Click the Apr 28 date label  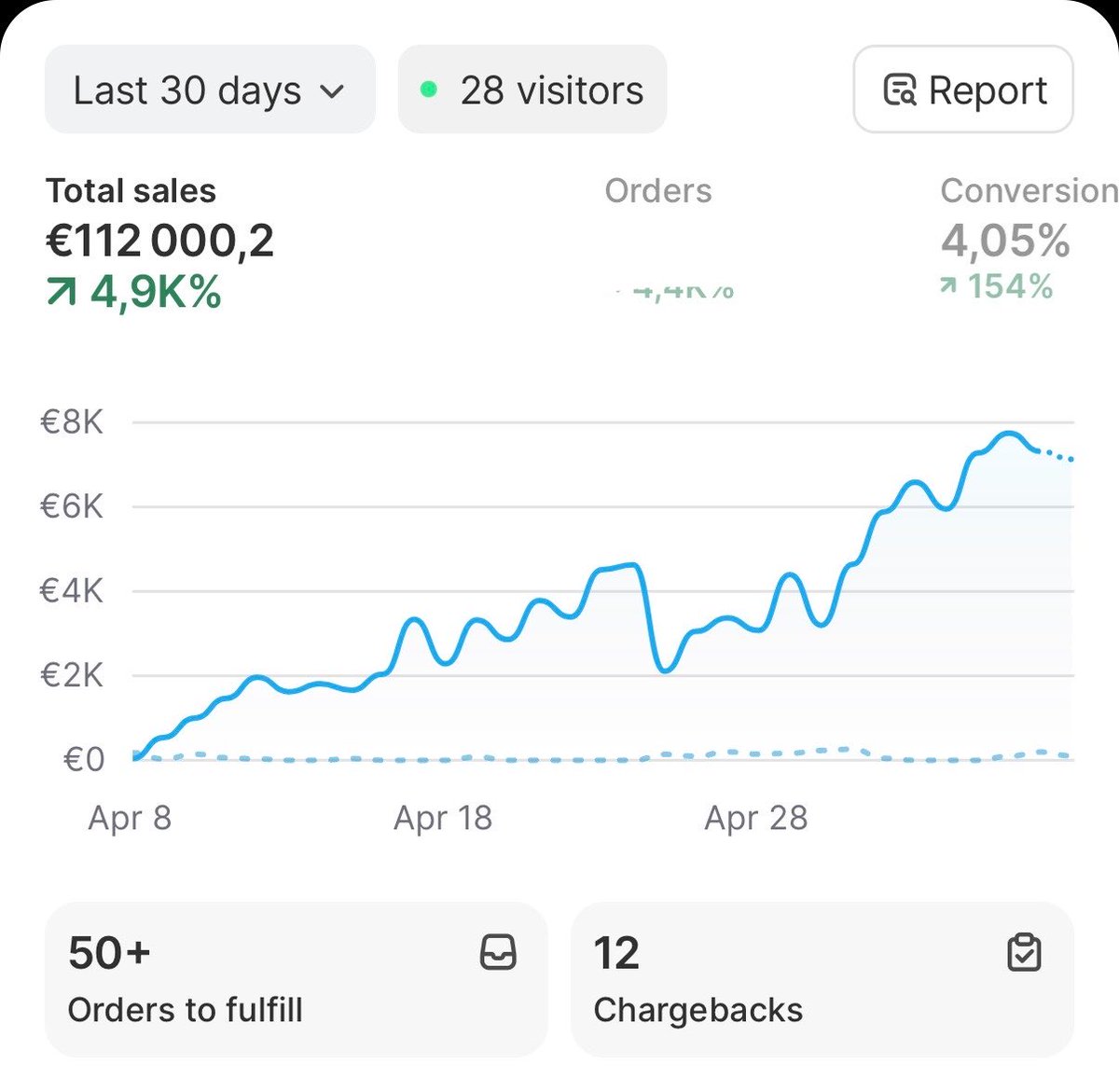coord(756,818)
